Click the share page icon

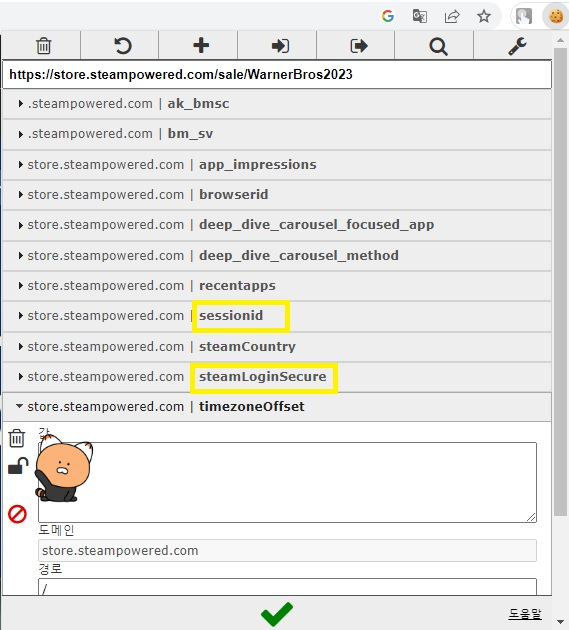pyautogui.click(x=452, y=16)
